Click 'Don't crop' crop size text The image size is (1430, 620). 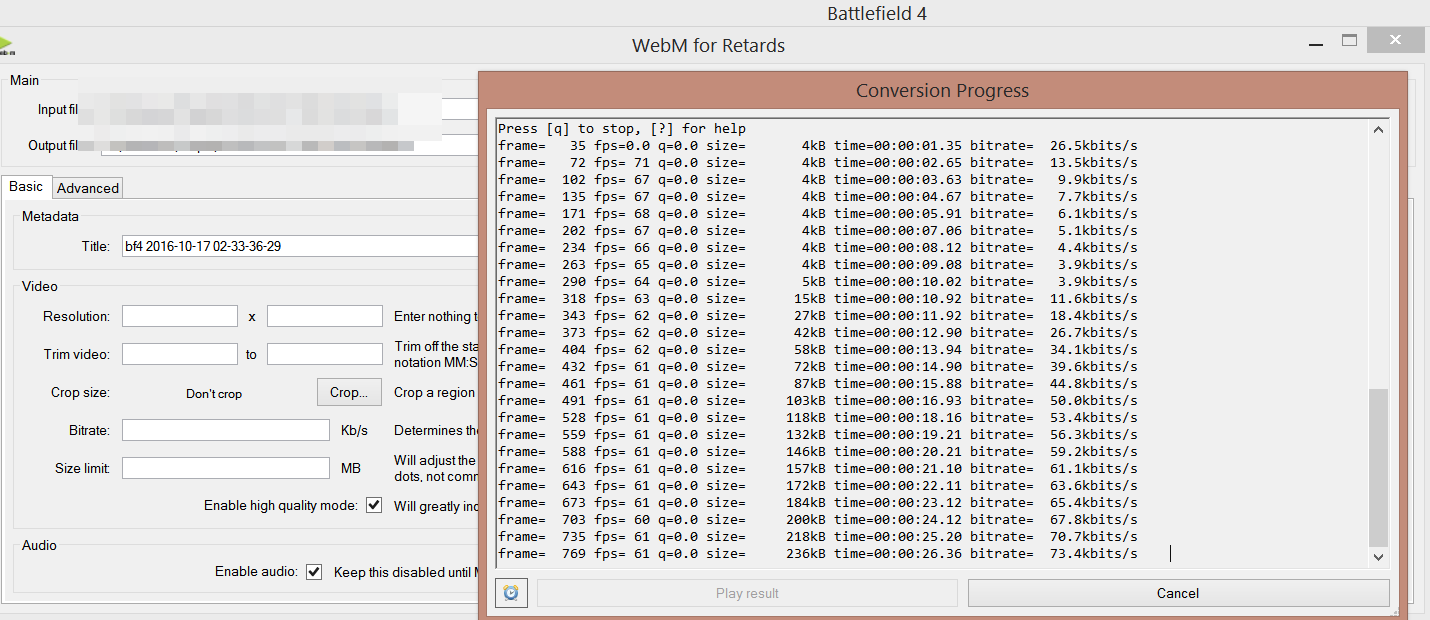click(214, 393)
